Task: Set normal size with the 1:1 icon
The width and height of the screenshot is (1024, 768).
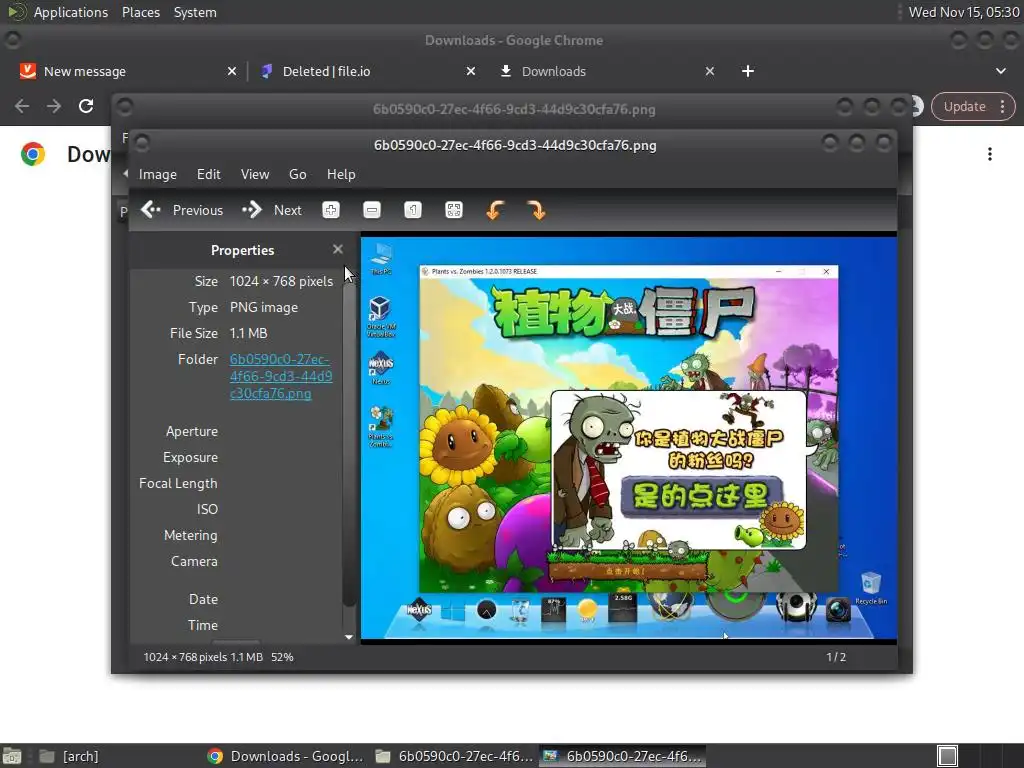Action: (x=413, y=210)
